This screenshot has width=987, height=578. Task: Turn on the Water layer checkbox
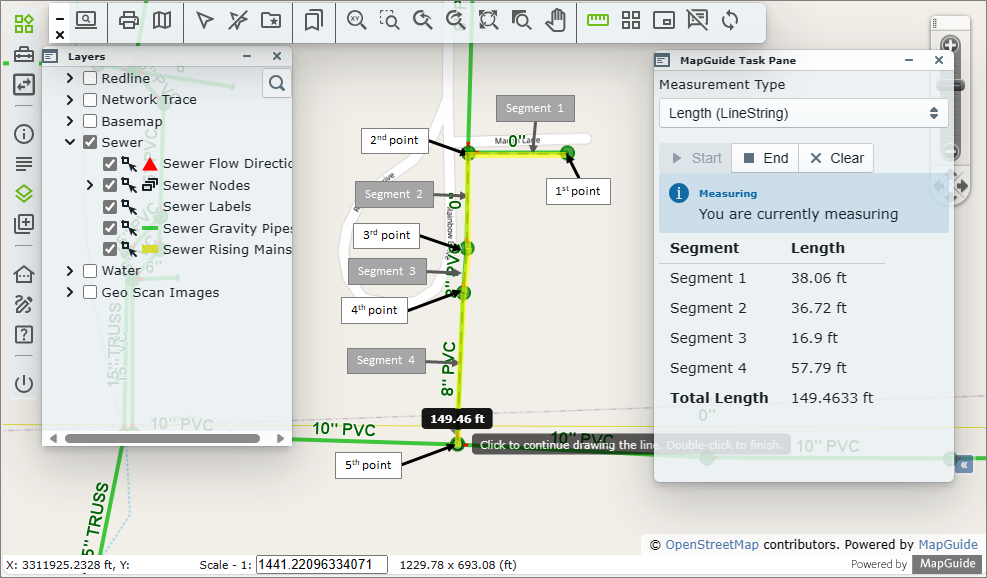90,270
